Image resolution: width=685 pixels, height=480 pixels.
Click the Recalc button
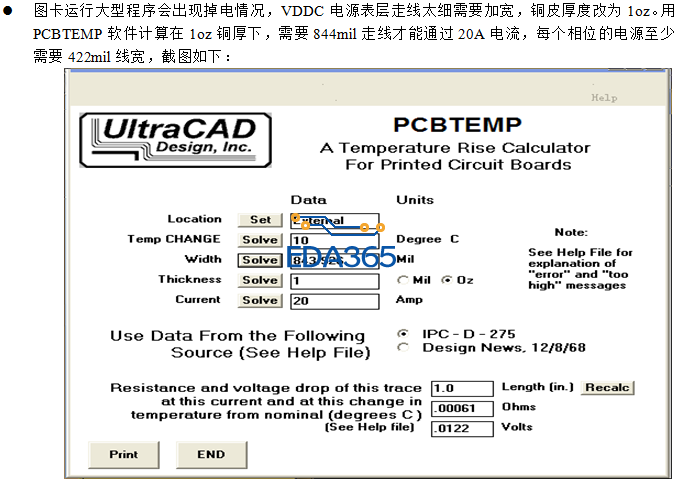(x=607, y=387)
